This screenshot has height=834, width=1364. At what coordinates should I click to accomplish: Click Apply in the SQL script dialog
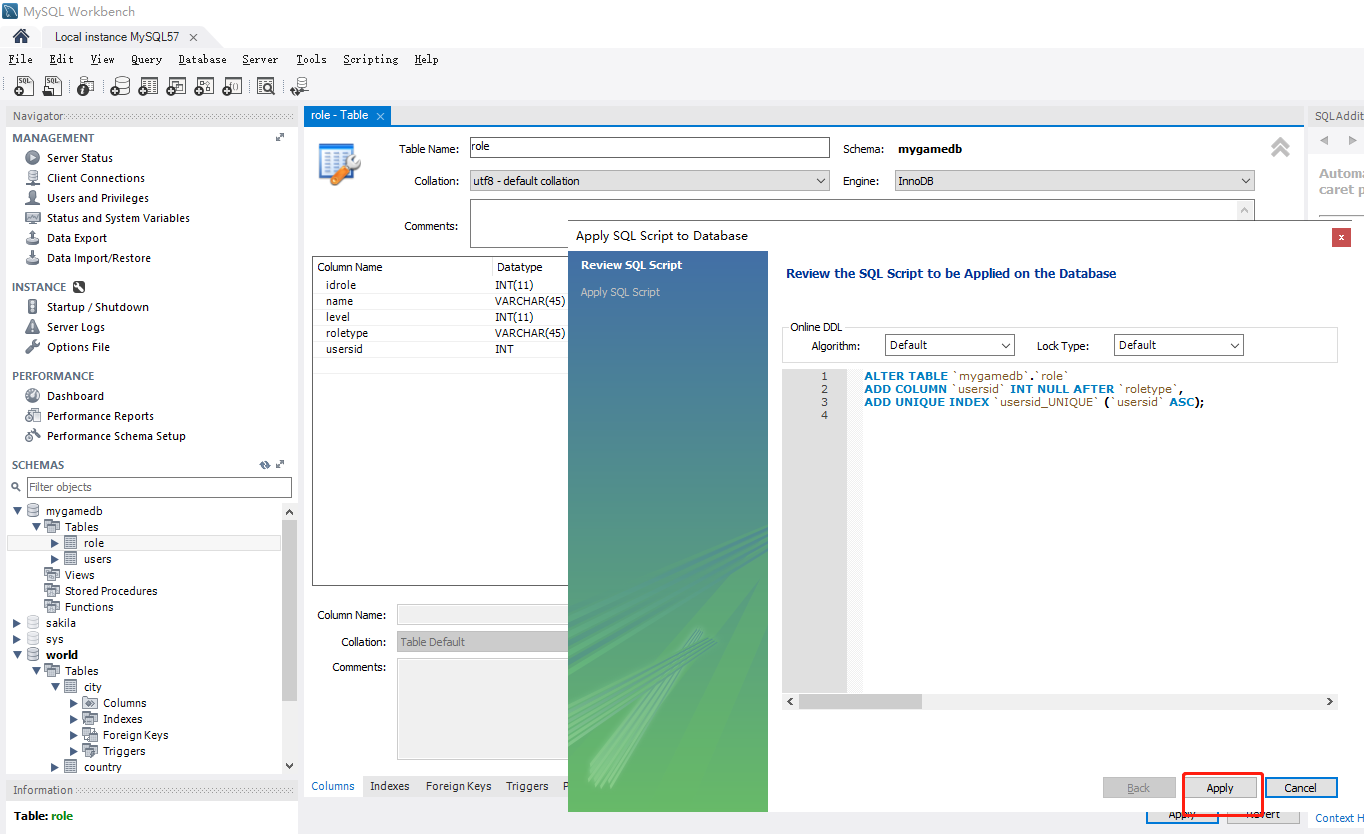tap(1220, 788)
